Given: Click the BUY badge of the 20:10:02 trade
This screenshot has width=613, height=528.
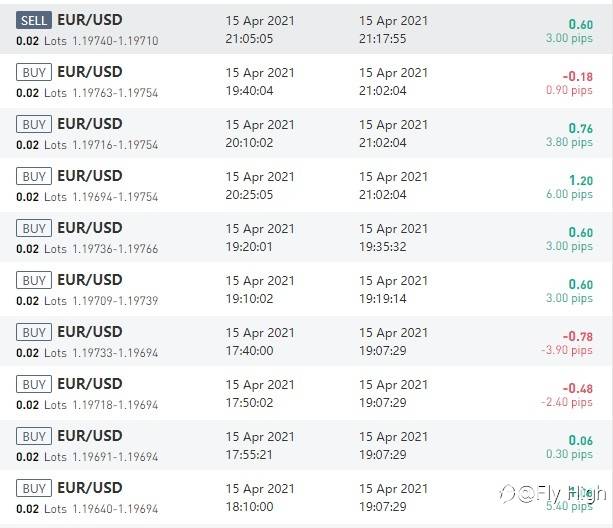Looking at the screenshot, I should pyautogui.click(x=34, y=125).
